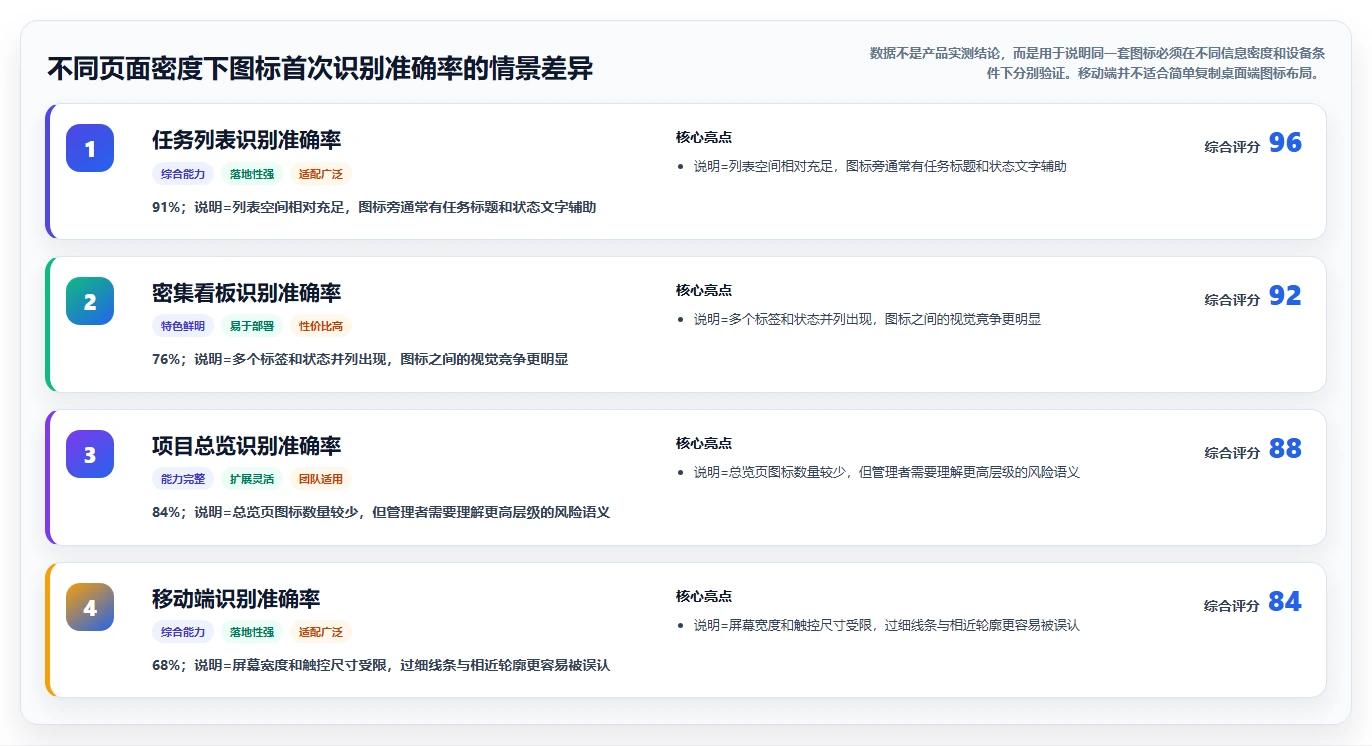
Task: Click the 综合评分 label beside score 88
Action: pyautogui.click(x=1232, y=453)
